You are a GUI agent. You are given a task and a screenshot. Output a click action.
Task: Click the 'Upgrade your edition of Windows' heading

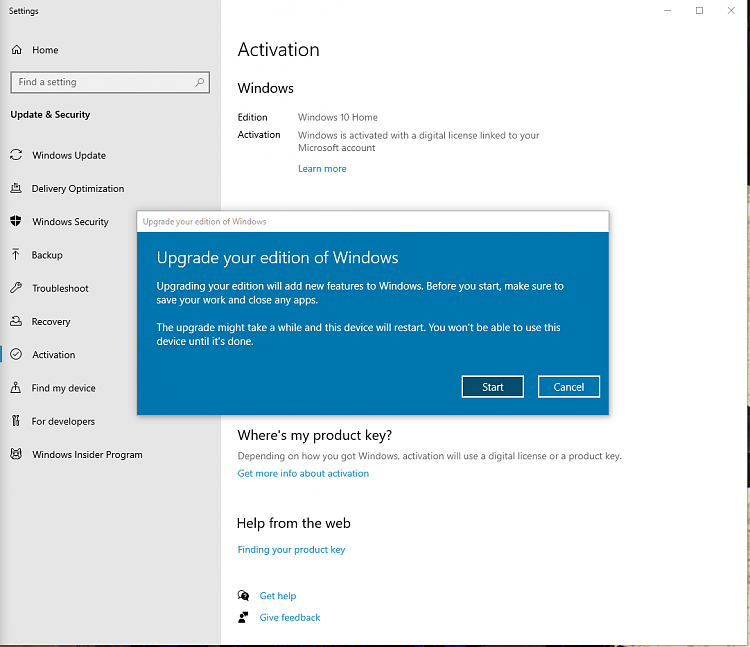click(277, 258)
